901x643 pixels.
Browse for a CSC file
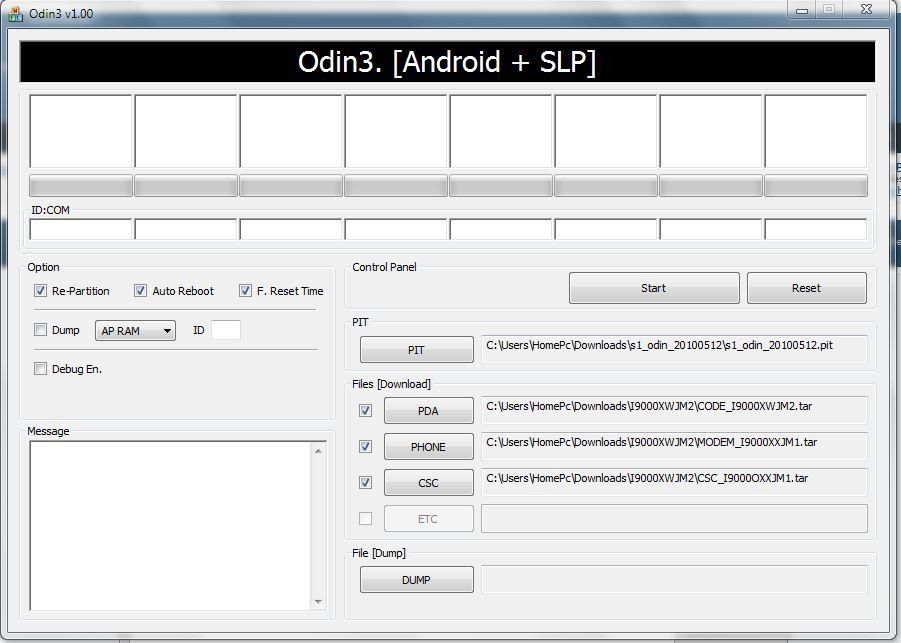coord(429,483)
